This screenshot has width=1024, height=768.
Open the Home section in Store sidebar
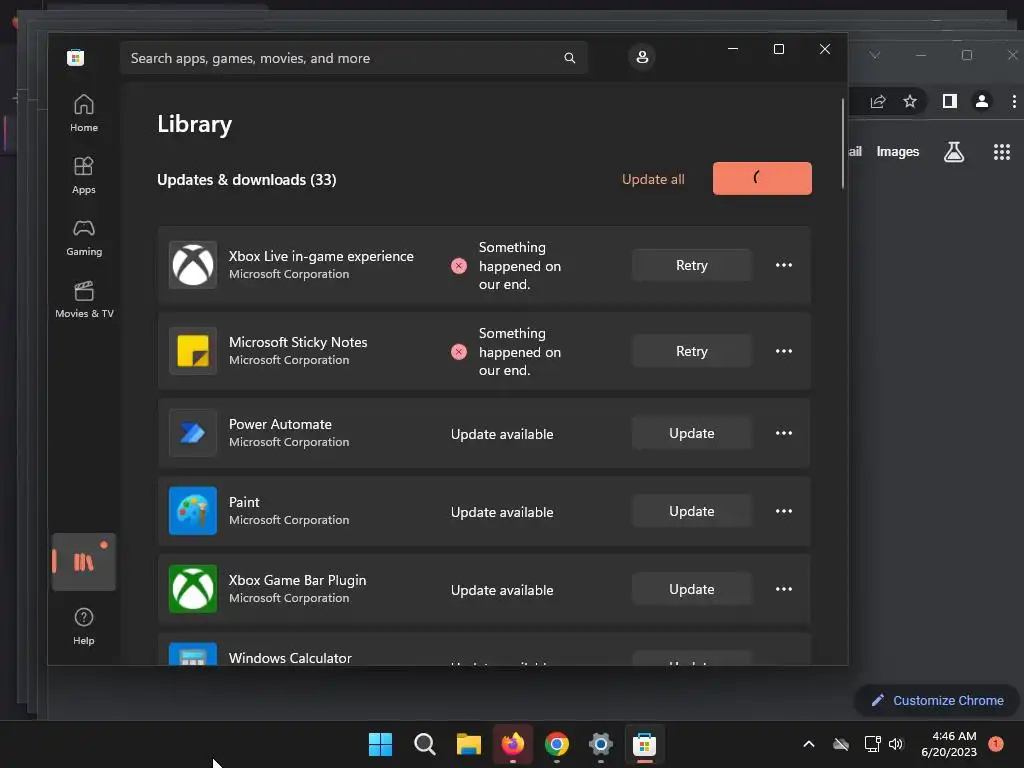click(84, 113)
